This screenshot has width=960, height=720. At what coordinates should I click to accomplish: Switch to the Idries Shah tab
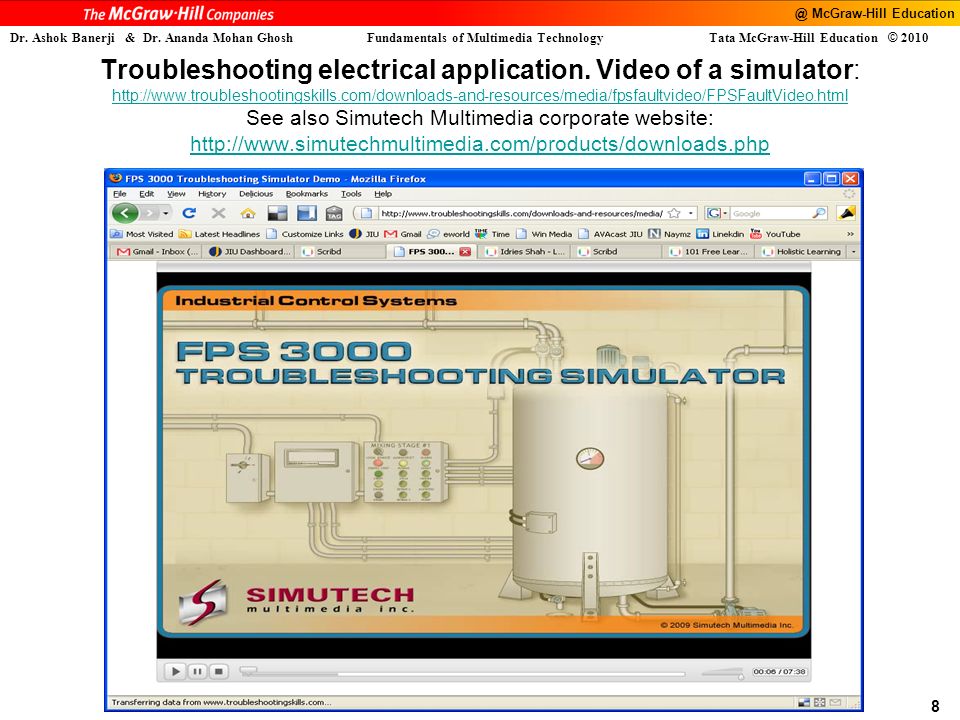(525, 252)
